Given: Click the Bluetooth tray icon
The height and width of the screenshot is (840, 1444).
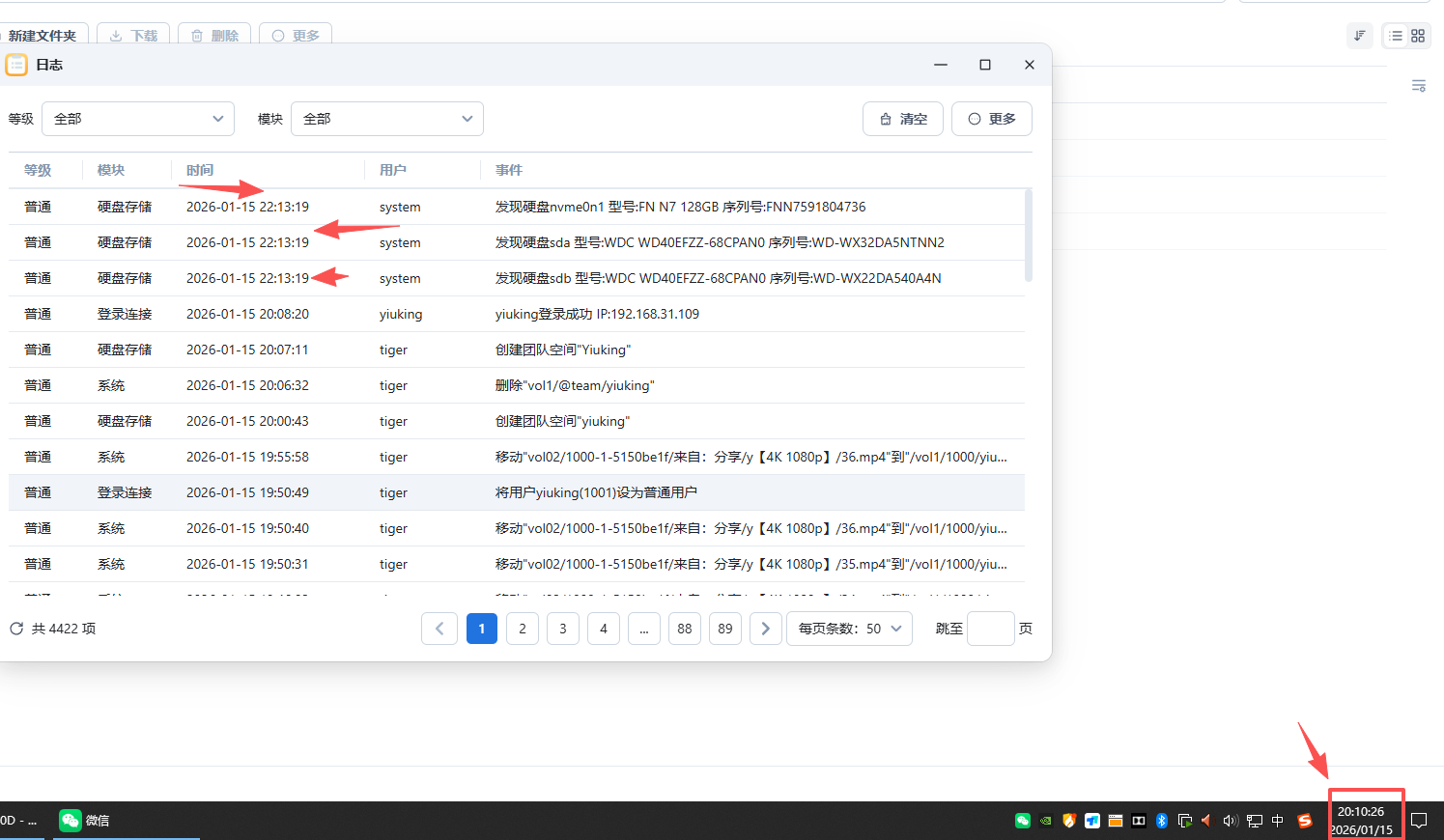Looking at the screenshot, I should [1162, 821].
